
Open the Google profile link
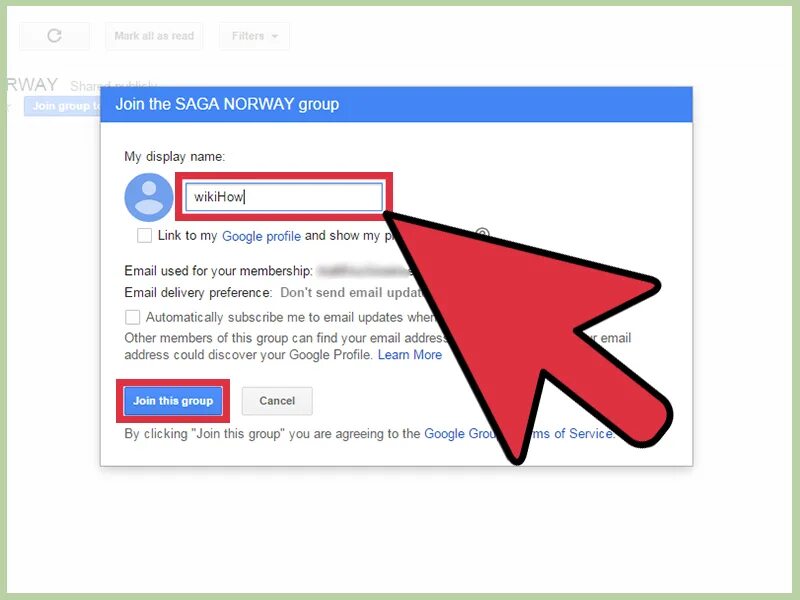click(x=261, y=236)
